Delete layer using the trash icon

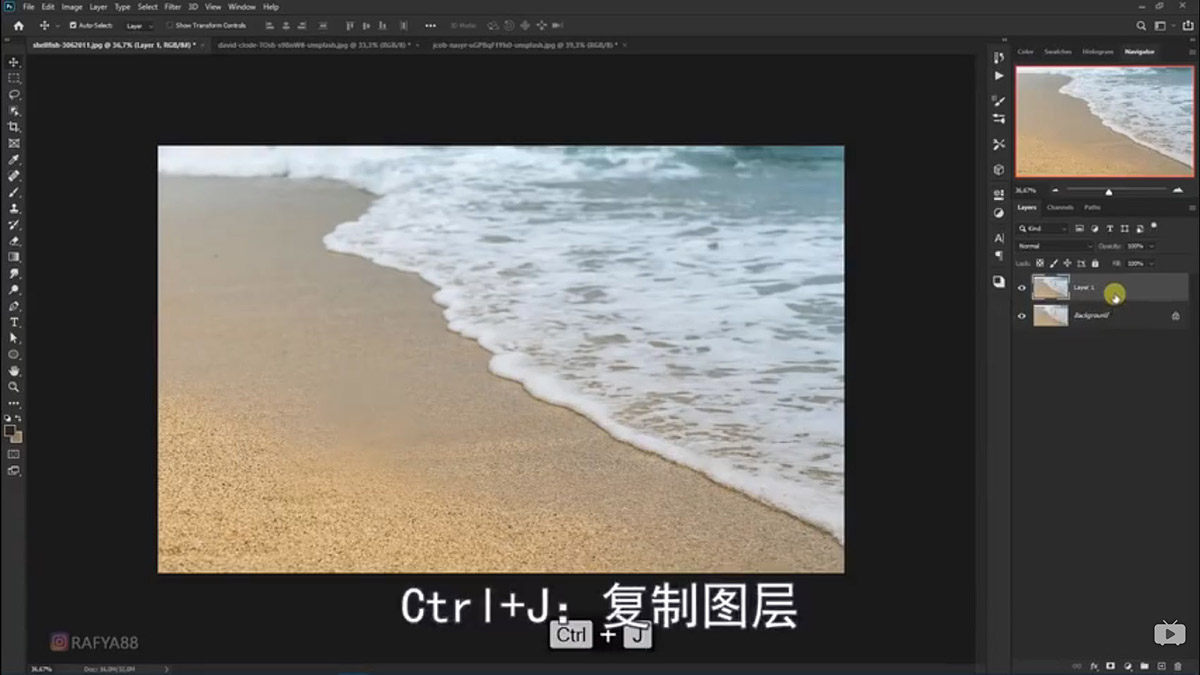[x=1178, y=665]
